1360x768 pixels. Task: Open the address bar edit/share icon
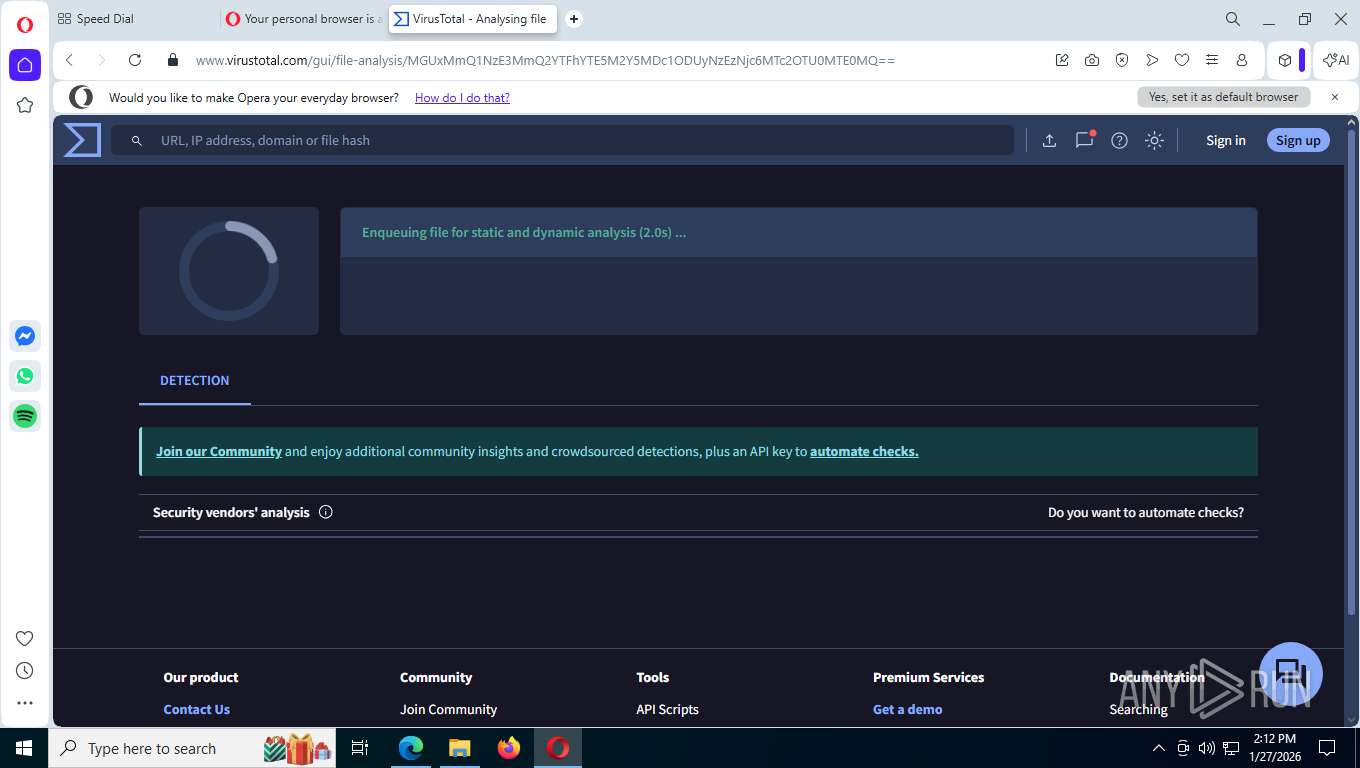click(x=1062, y=60)
